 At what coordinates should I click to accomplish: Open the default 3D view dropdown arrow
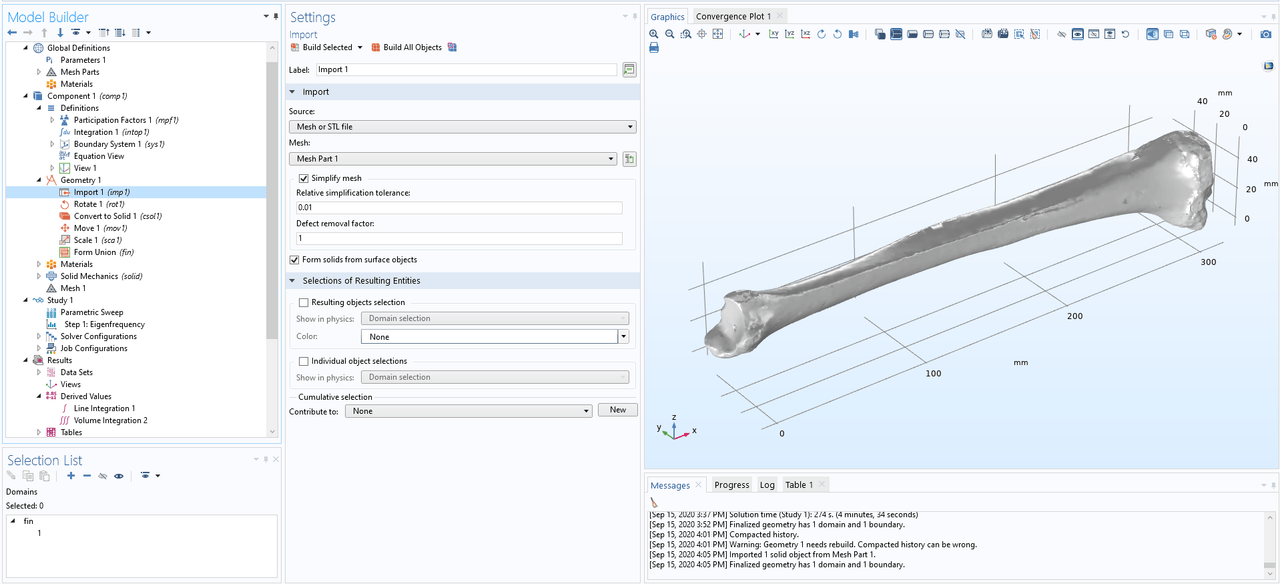(x=757, y=34)
